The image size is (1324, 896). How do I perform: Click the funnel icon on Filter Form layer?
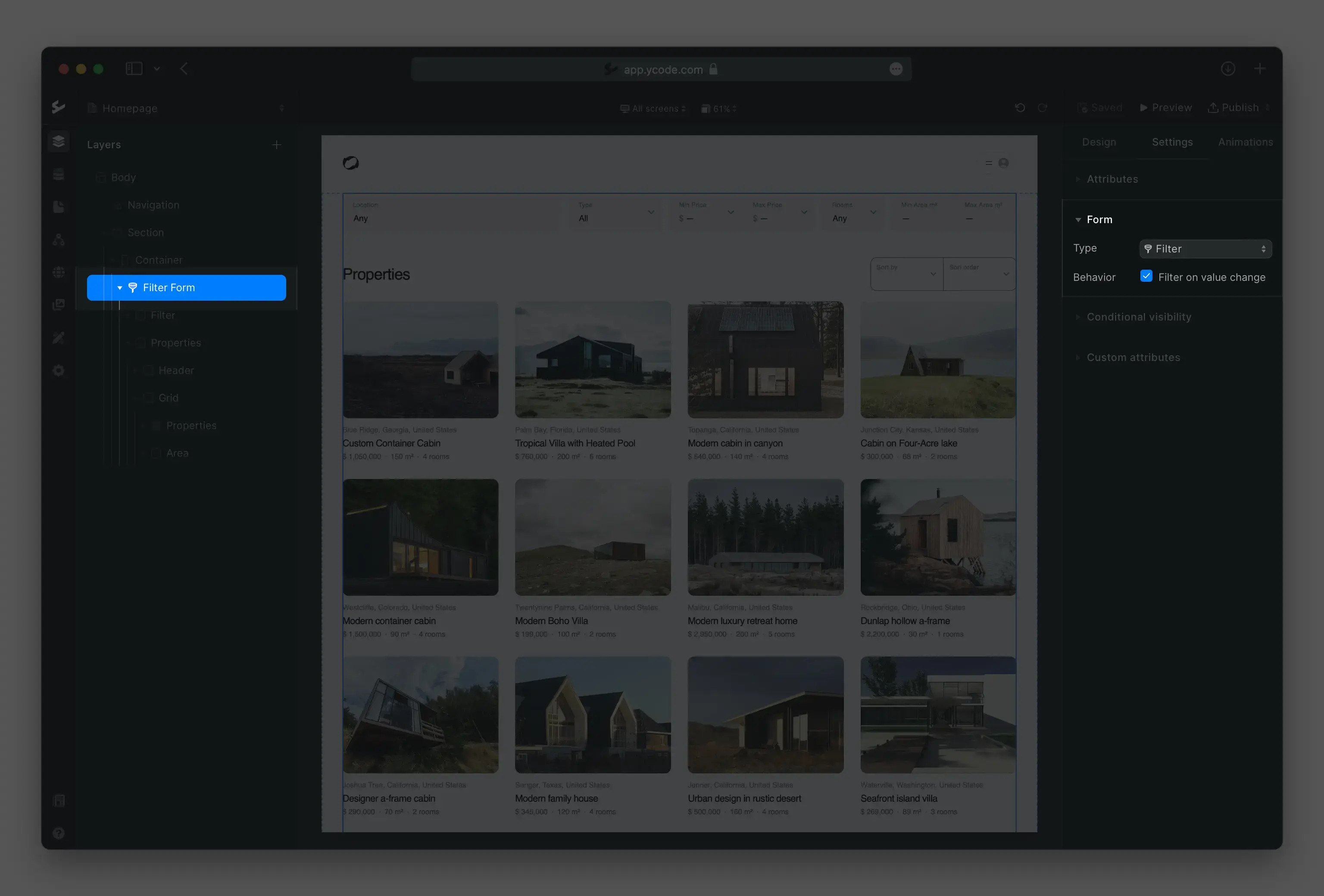point(133,287)
